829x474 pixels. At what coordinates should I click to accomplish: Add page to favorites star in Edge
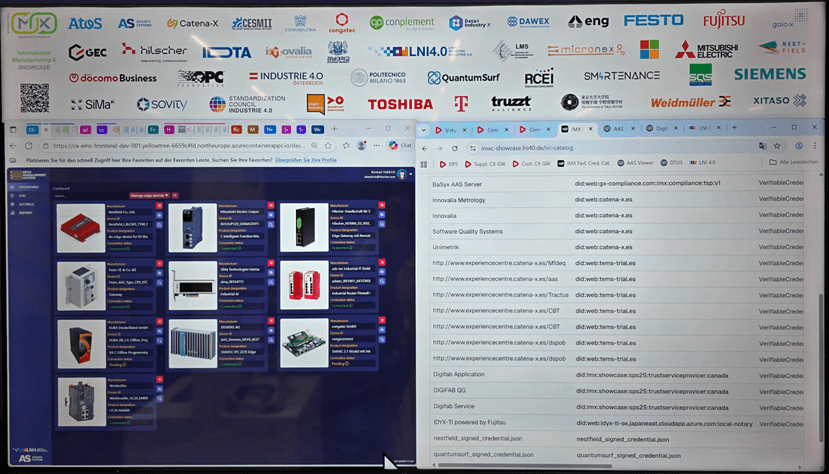coord(328,145)
